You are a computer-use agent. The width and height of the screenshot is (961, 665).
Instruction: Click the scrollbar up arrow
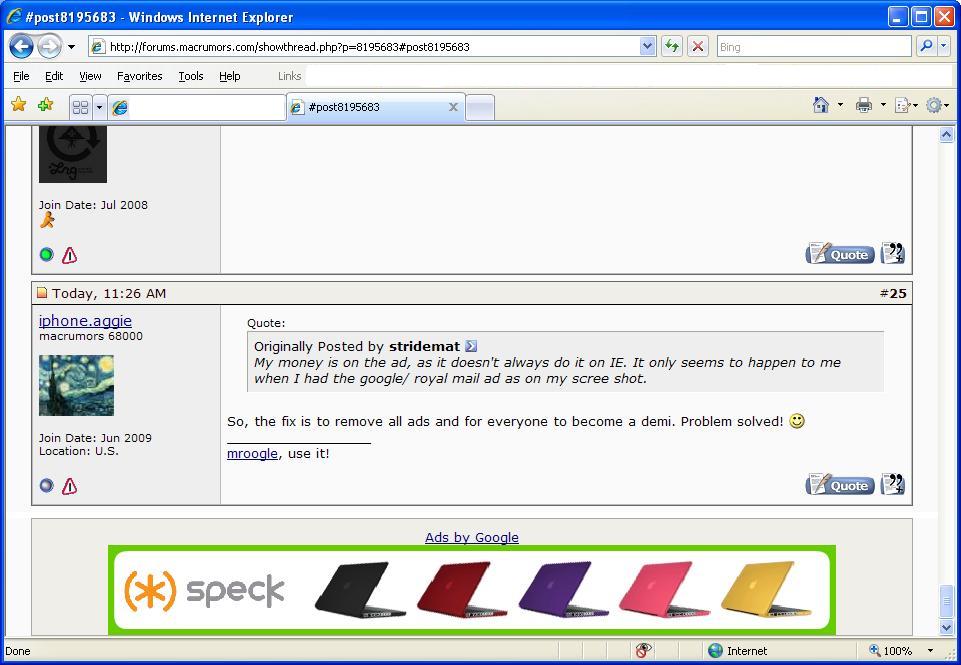coord(946,135)
